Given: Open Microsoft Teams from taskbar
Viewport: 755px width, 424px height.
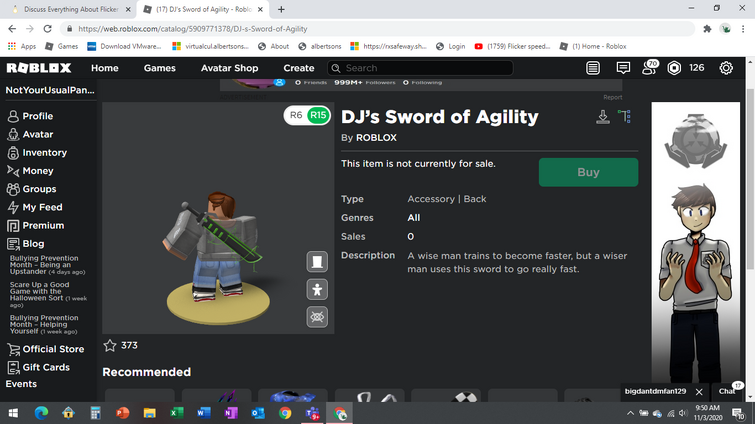Looking at the screenshot, I should click(312, 413).
